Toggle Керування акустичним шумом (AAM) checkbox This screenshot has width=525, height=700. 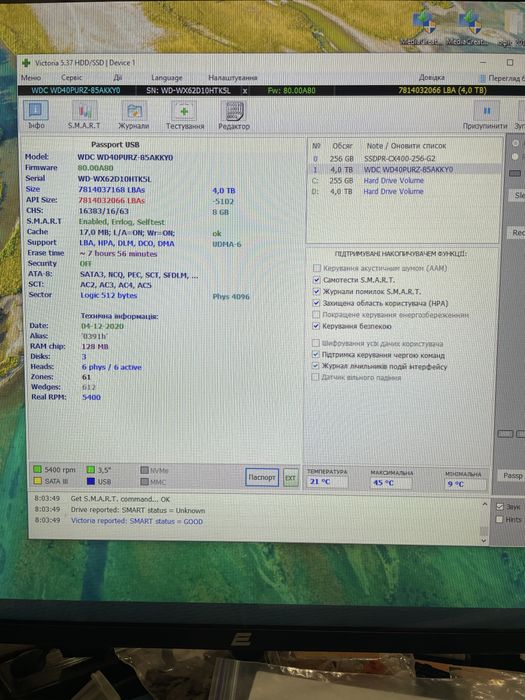point(317,268)
